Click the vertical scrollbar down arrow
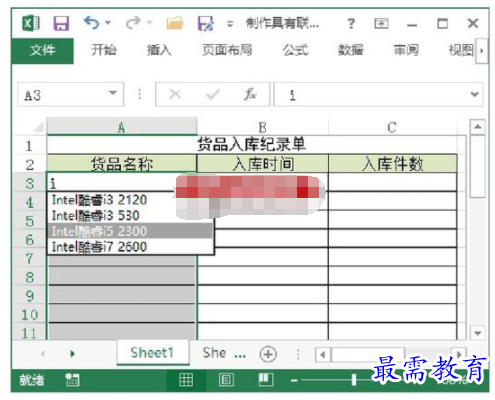 478,332
